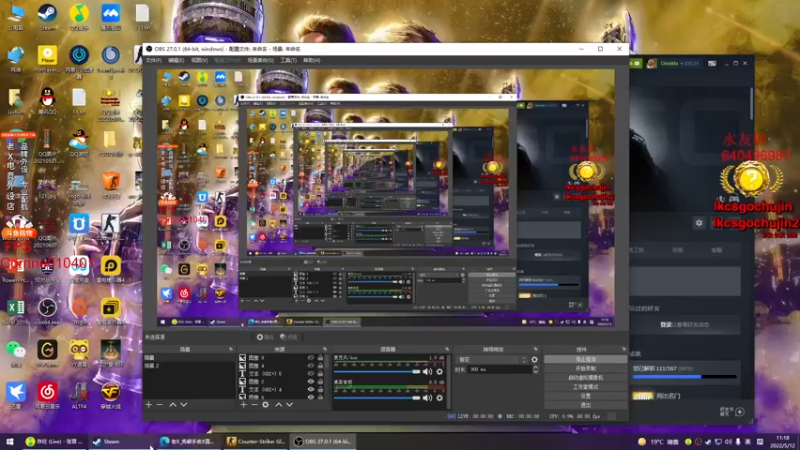Open source properties button above docks
This screenshot has height=450, width=800.
click(x=265, y=337)
